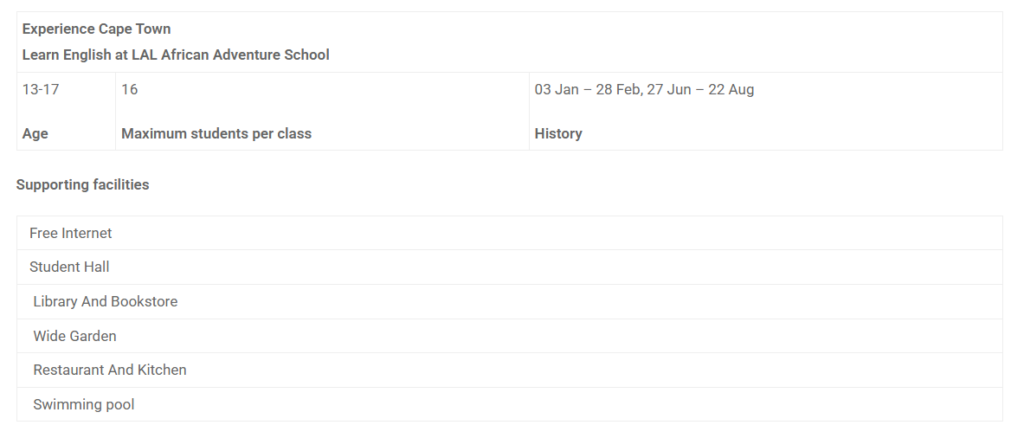Click the "Age" label
Image resolution: width=1024 pixels, height=438 pixels.
click(35, 134)
